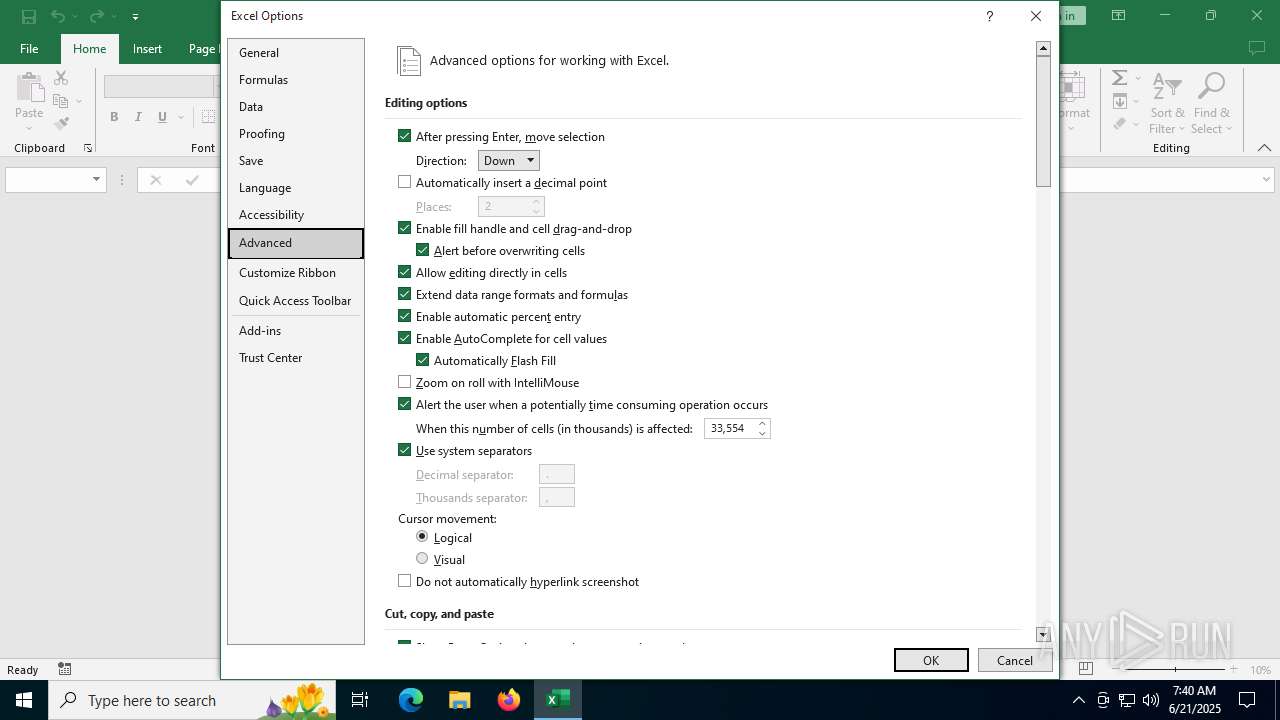This screenshot has height=720, width=1280.
Task: Select the Formulas options category
Action: [x=296, y=79]
